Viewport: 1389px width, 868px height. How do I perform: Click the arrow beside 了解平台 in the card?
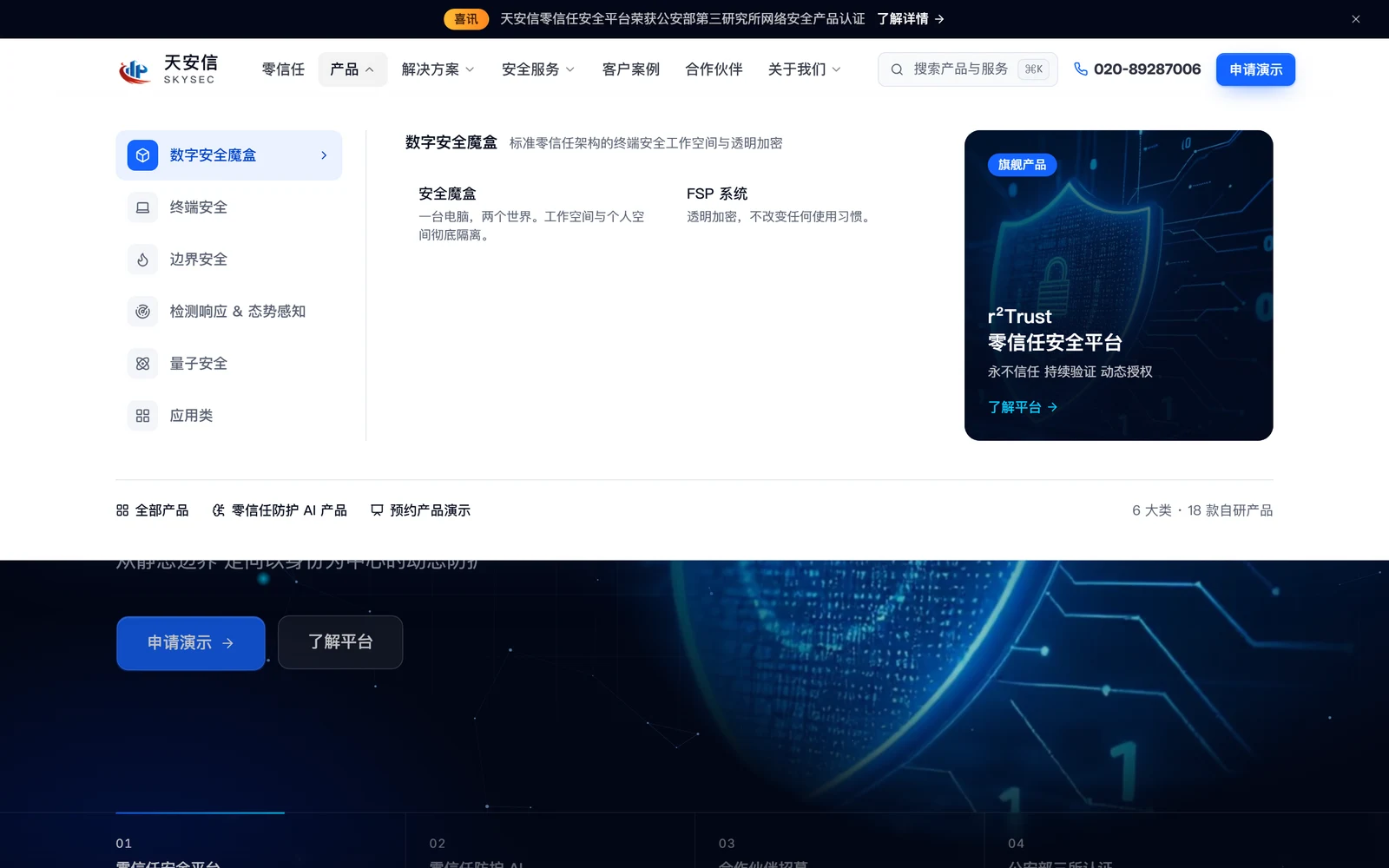click(1052, 407)
